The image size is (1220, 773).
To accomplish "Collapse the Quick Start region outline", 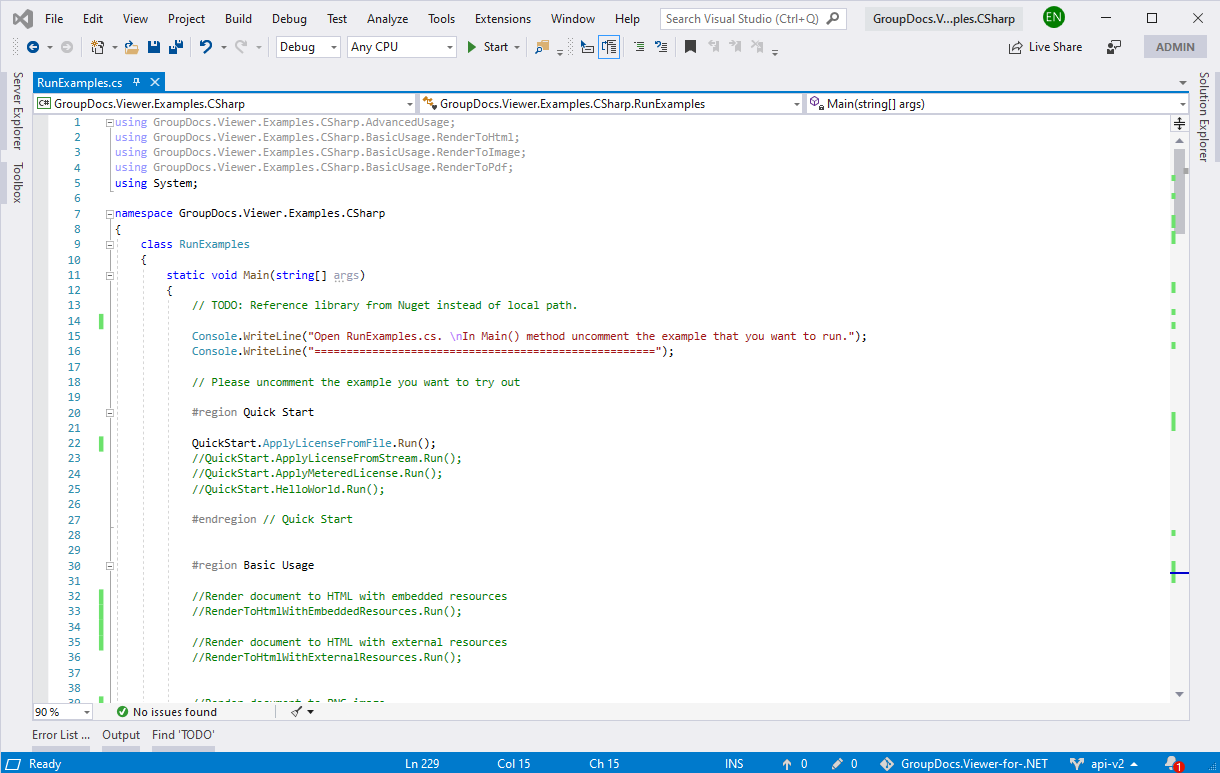I will [109, 412].
